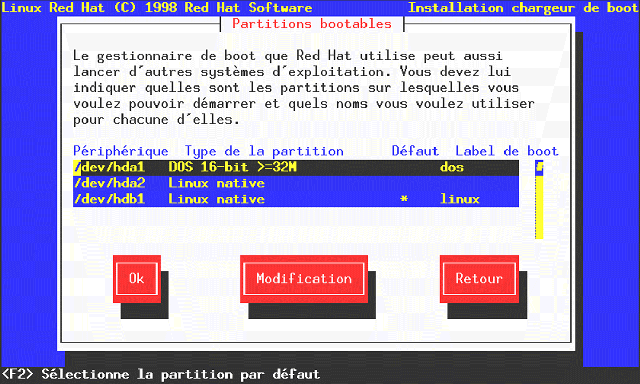Select the /dev/hda2 Linux native row
This screenshot has width=640, height=384.
(296, 183)
